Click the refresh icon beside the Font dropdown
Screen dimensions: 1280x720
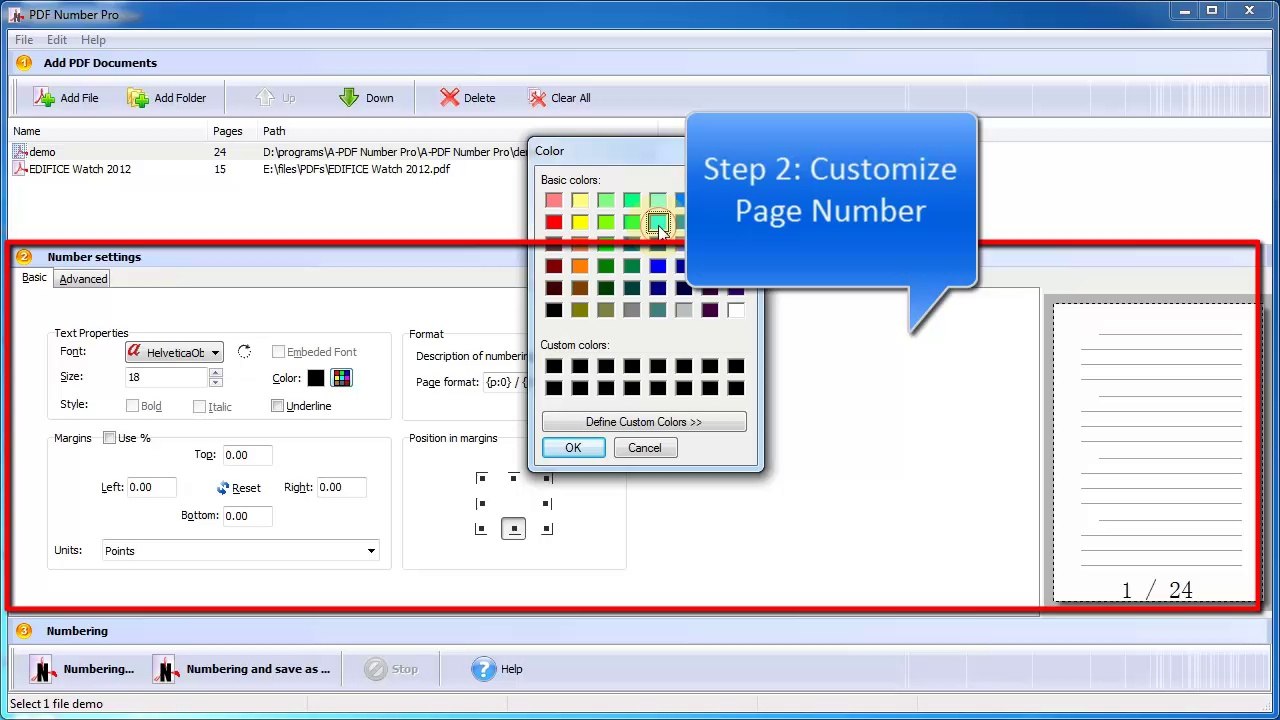point(244,352)
